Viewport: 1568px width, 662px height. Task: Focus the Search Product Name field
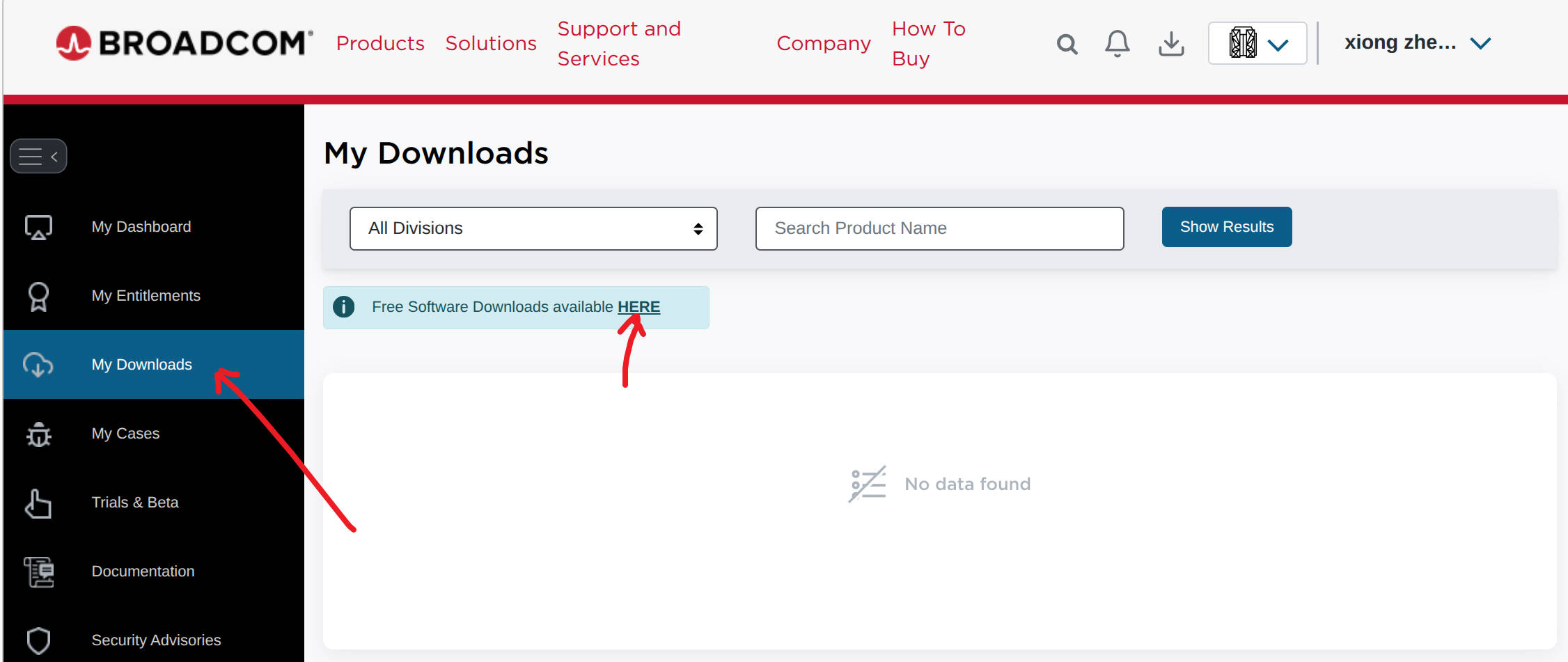click(939, 228)
